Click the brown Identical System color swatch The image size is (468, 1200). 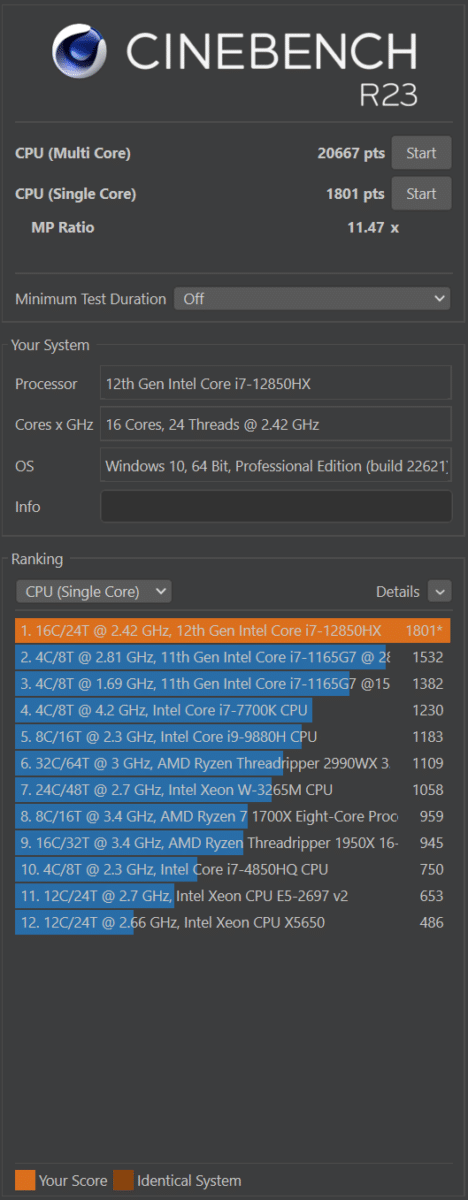click(123, 1180)
